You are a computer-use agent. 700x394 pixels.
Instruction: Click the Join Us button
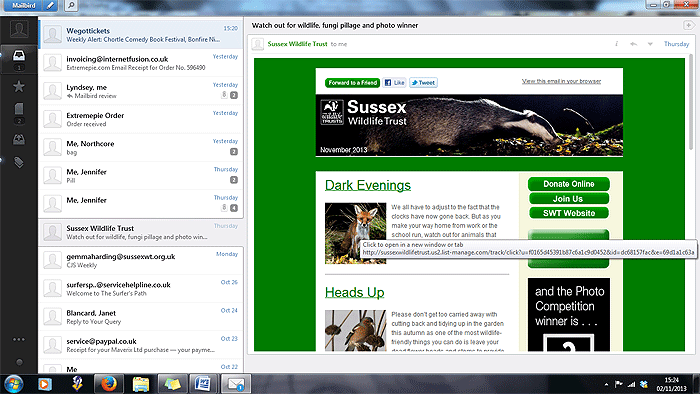click(x=569, y=199)
